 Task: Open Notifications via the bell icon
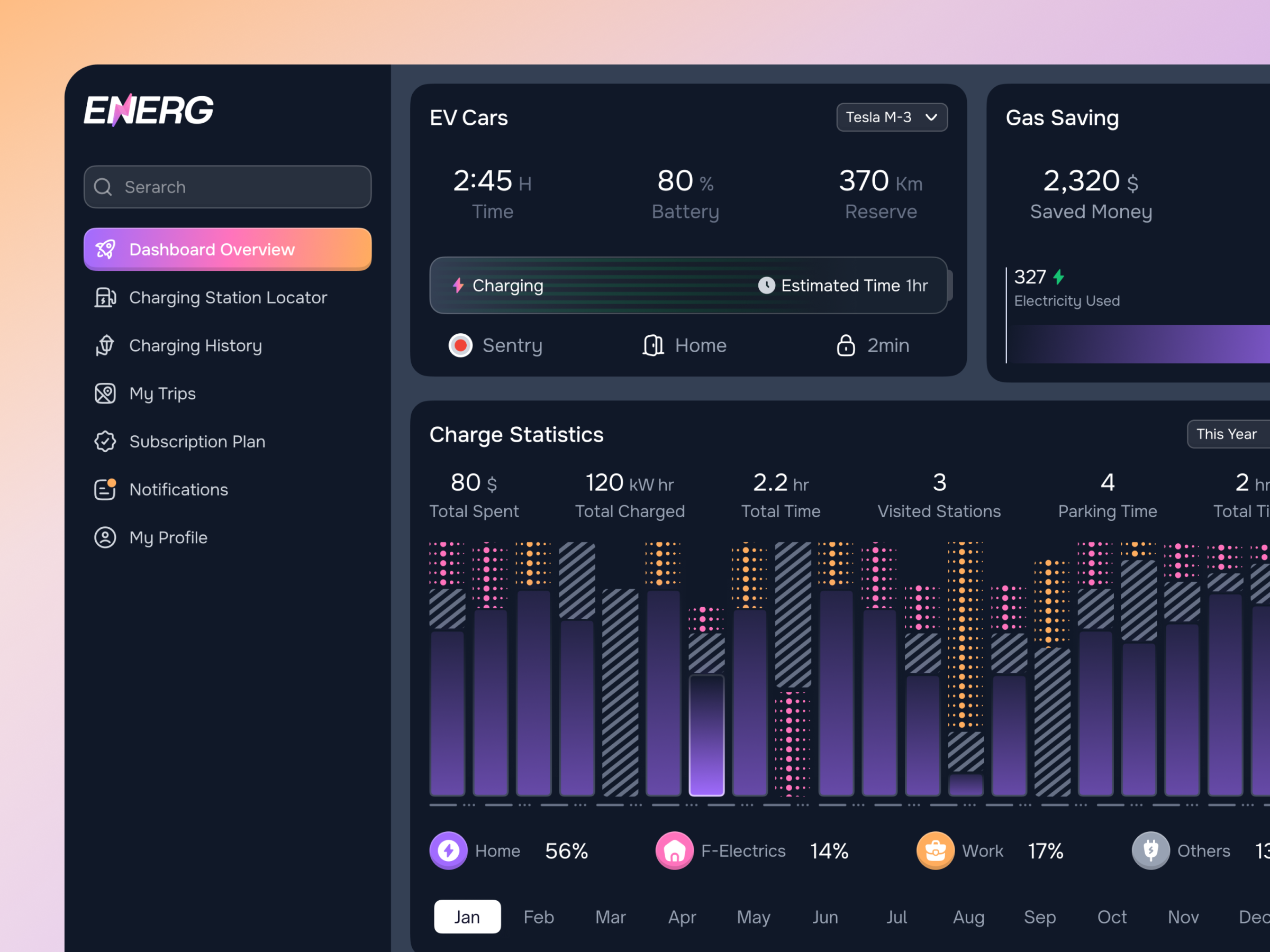point(106,489)
